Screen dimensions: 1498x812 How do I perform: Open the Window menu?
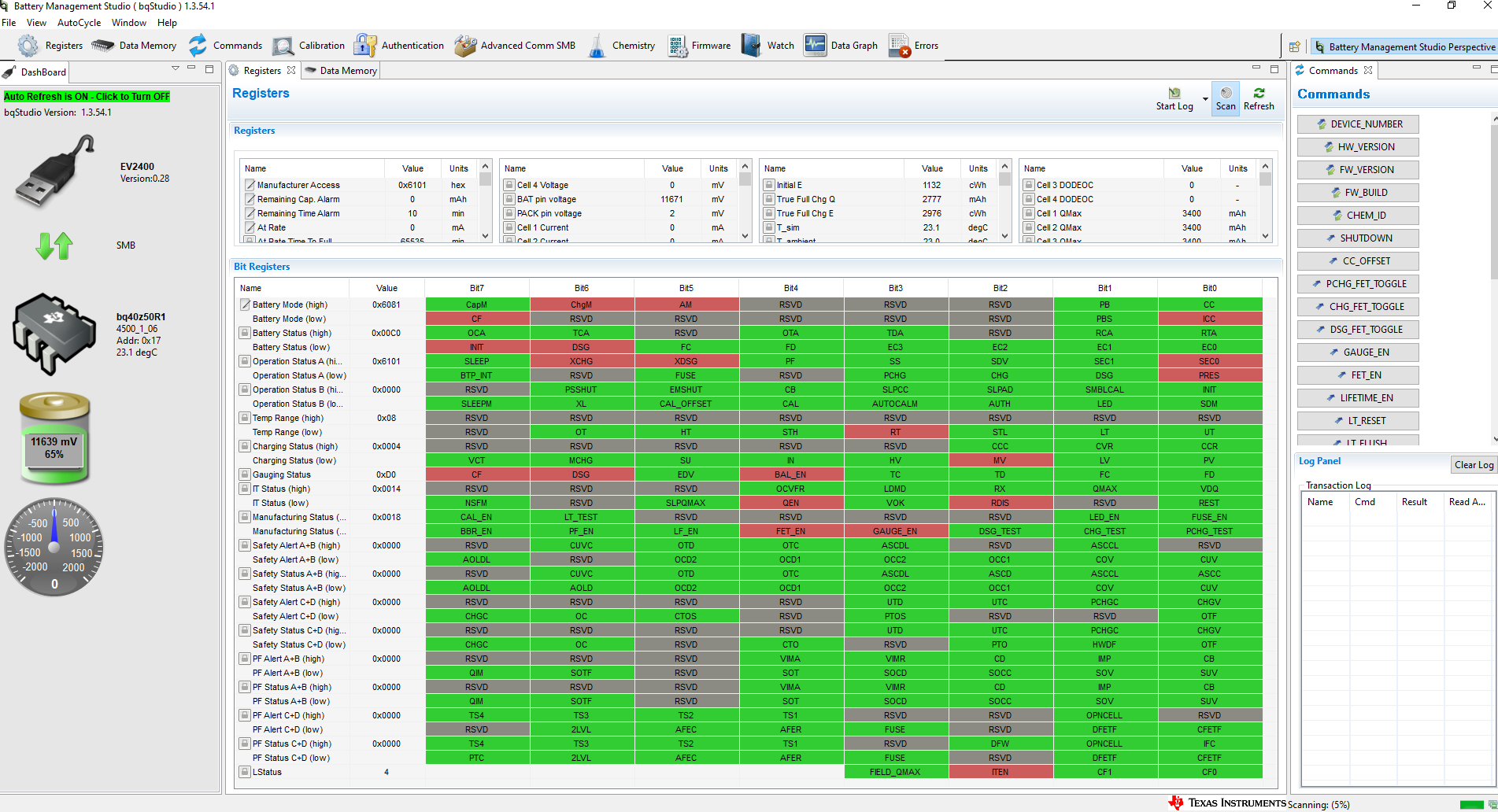point(129,23)
